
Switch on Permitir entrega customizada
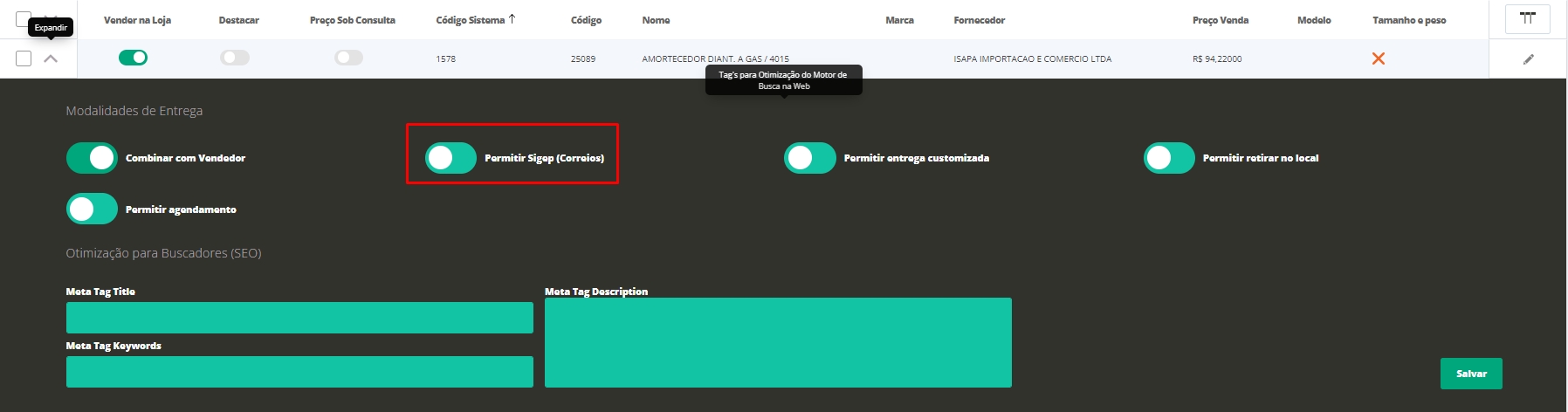(x=809, y=158)
